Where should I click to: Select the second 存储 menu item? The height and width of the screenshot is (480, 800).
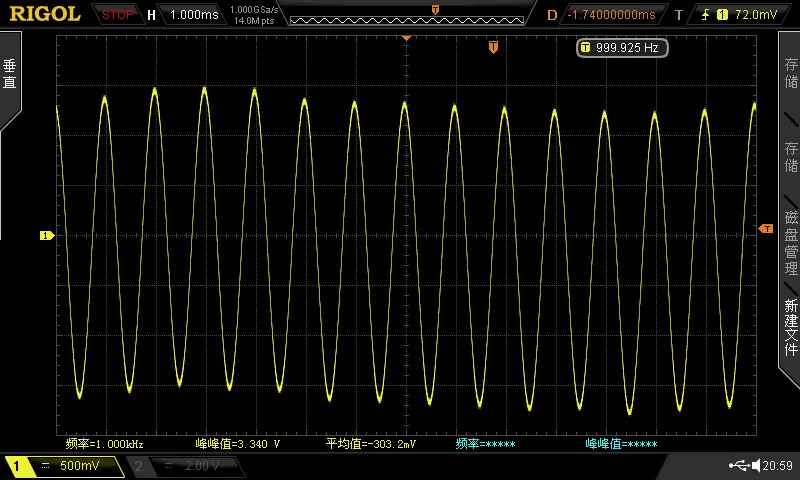pos(791,157)
